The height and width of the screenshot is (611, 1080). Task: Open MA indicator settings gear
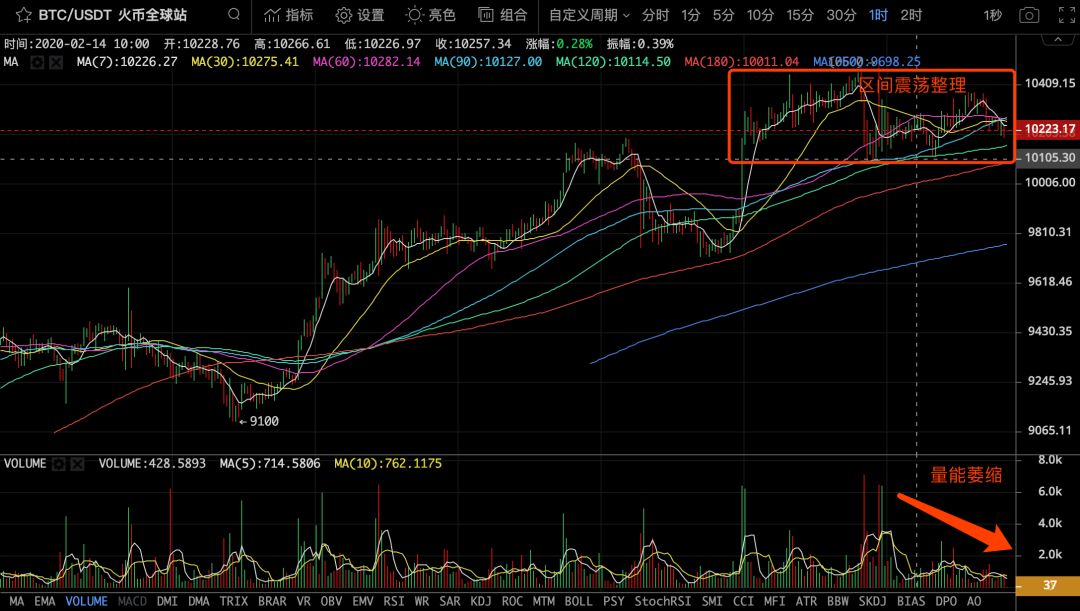tap(37, 62)
